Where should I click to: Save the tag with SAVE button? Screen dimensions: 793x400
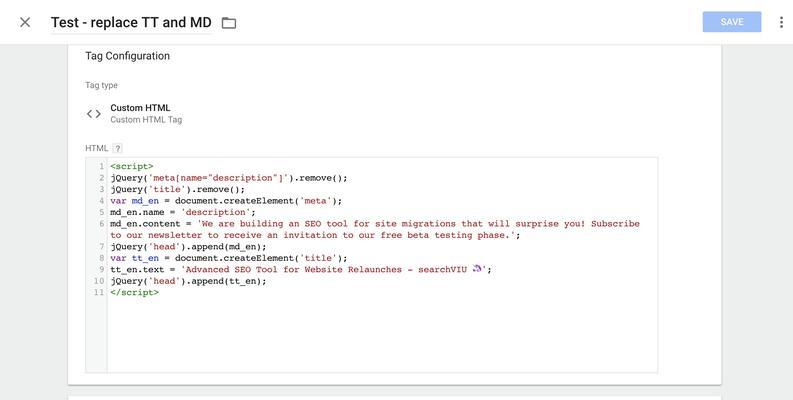[732, 22]
